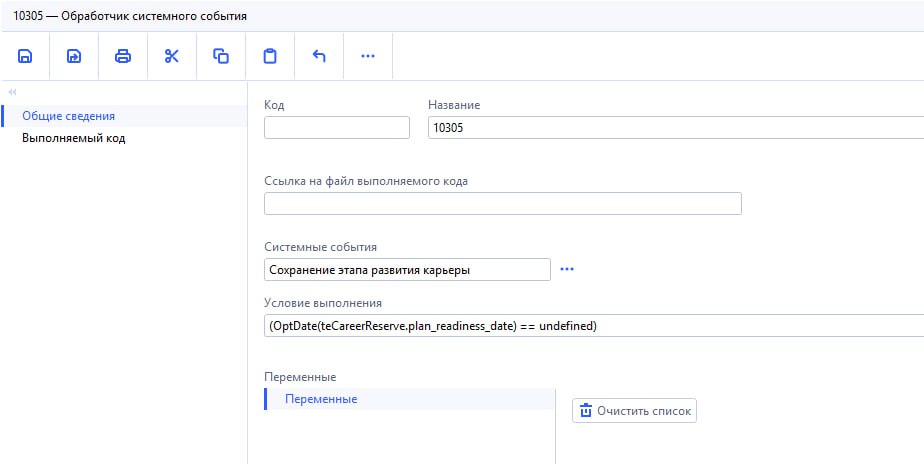Open the toolbar's three-dot more menu
This screenshot has height=464, width=924.
pyautogui.click(x=368, y=56)
